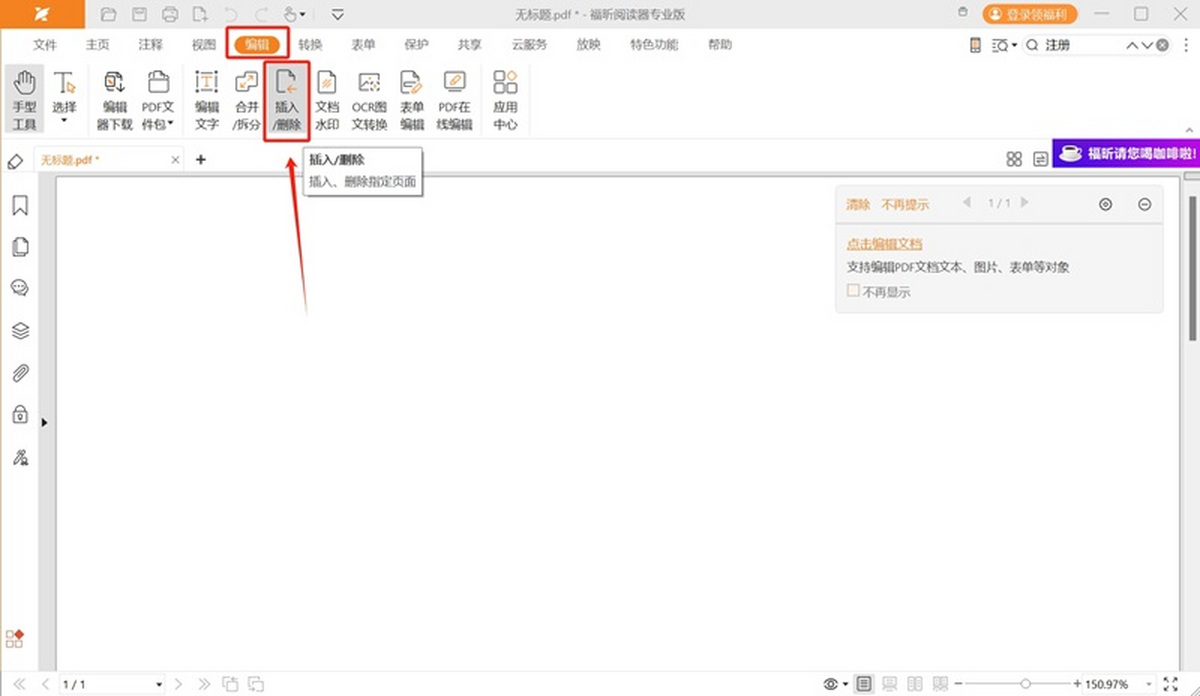
Task: Open the Attachments paperclip panel
Action: coord(20,373)
